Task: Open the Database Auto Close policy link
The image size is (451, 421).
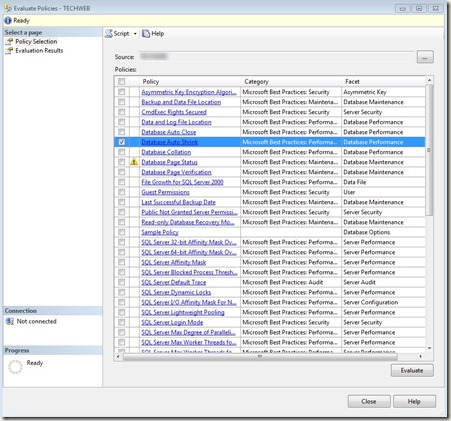Action: click(169, 132)
